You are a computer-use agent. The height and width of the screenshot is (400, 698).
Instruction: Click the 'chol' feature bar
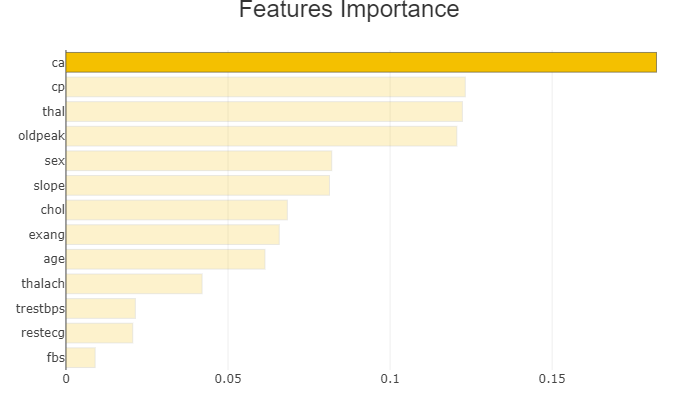click(x=176, y=210)
